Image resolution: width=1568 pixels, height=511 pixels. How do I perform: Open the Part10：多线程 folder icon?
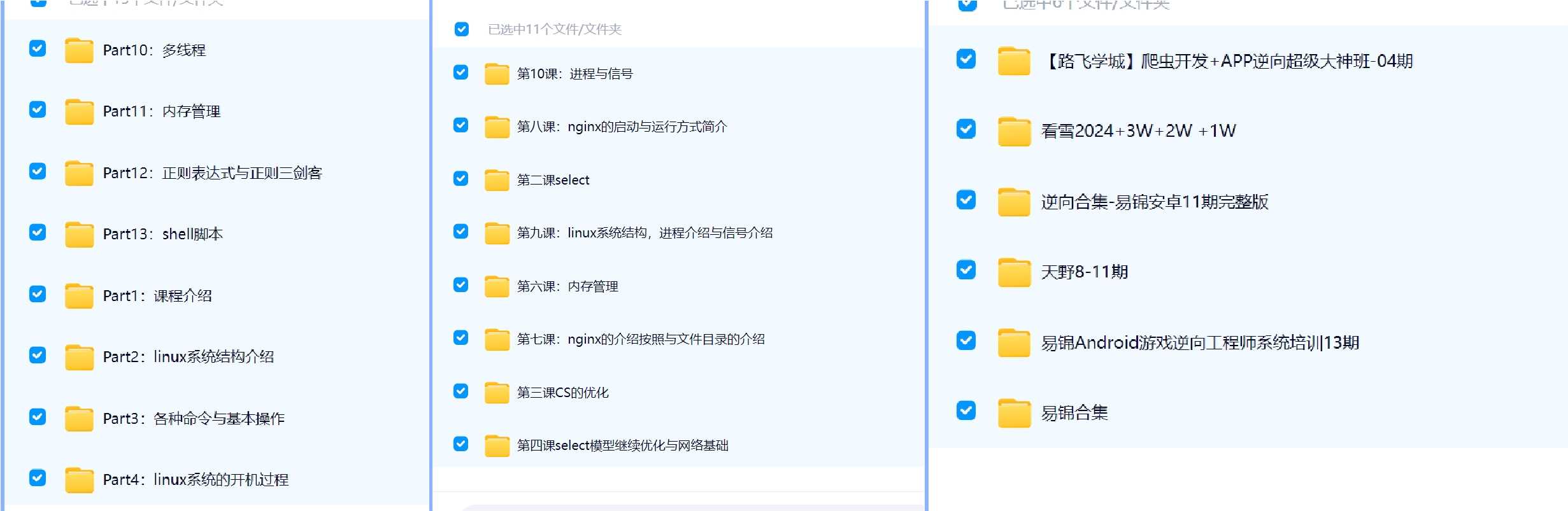pyautogui.click(x=79, y=50)
